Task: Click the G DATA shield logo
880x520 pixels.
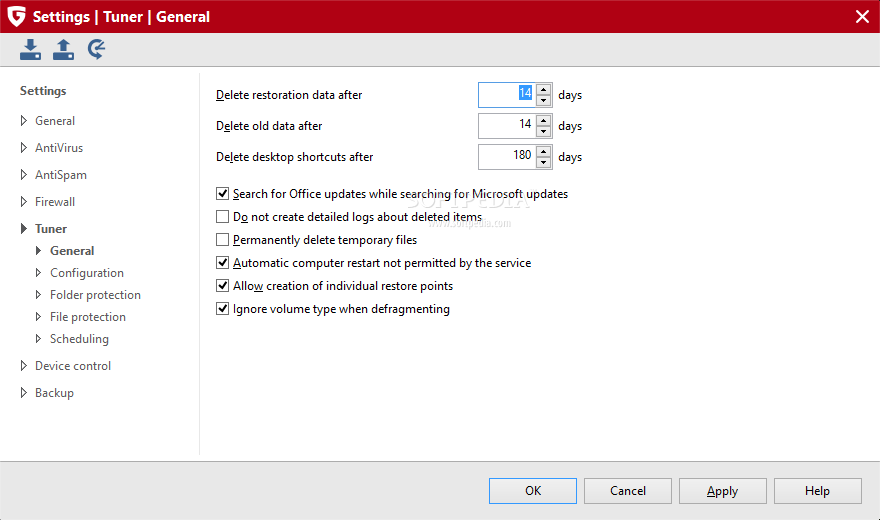Action: tap(16, 16)
